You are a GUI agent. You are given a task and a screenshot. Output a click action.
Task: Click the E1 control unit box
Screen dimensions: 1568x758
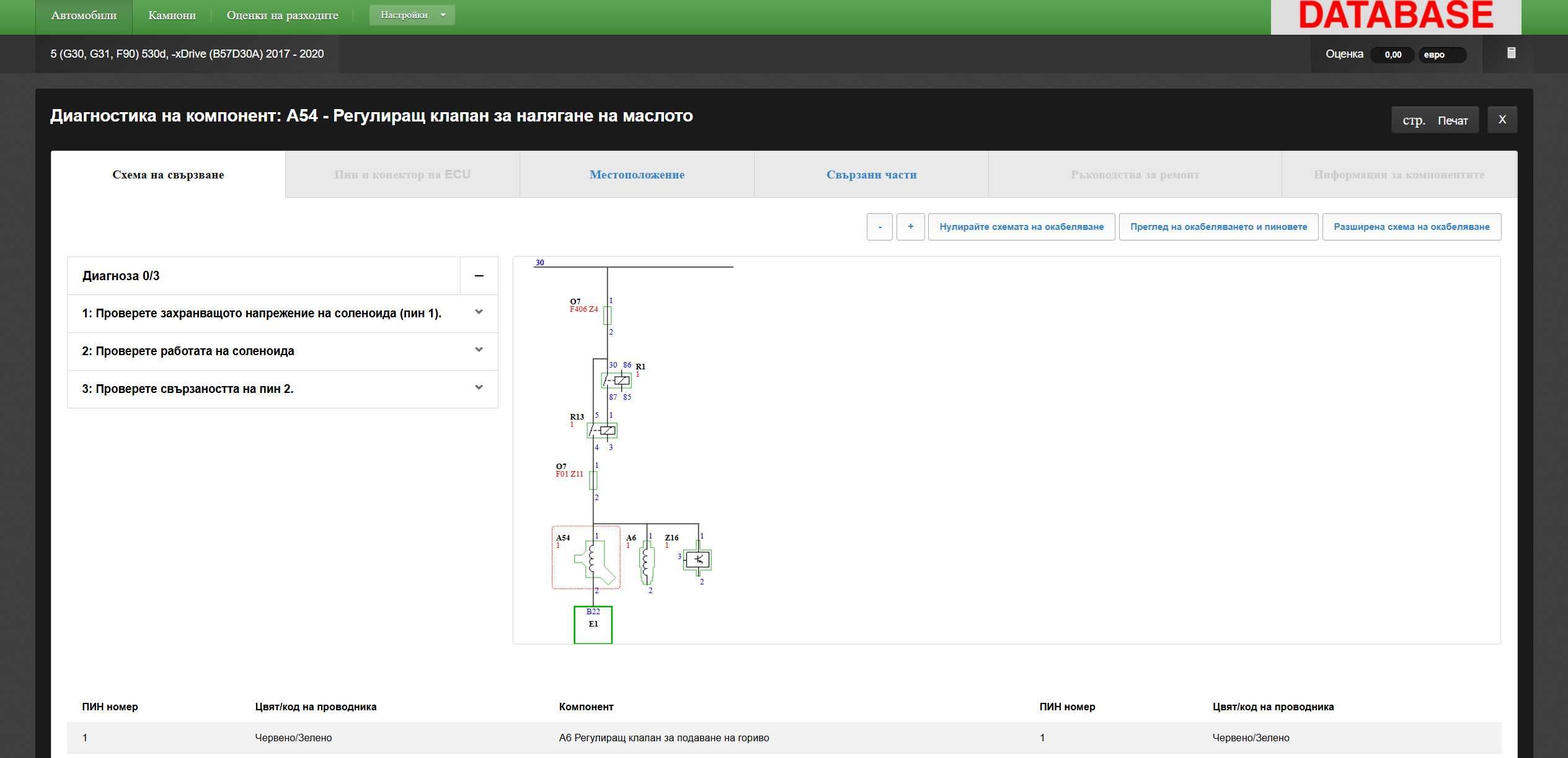click(593, 625)
